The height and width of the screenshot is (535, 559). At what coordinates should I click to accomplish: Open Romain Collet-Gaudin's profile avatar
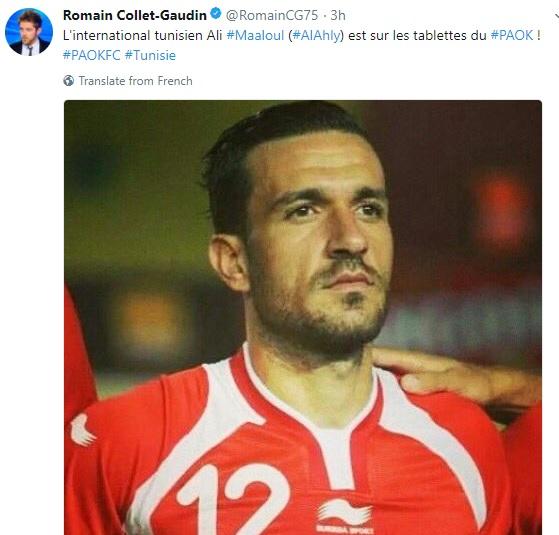[29, 32]
